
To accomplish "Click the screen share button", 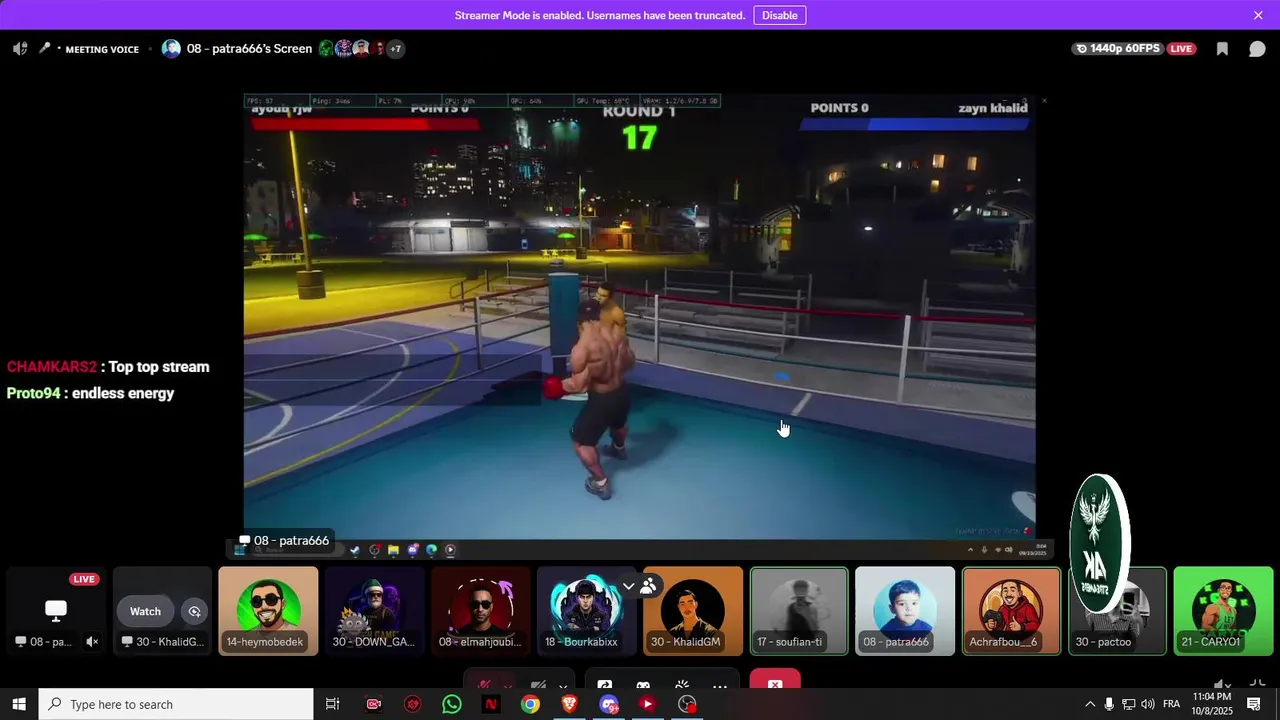I will point(604,685).
